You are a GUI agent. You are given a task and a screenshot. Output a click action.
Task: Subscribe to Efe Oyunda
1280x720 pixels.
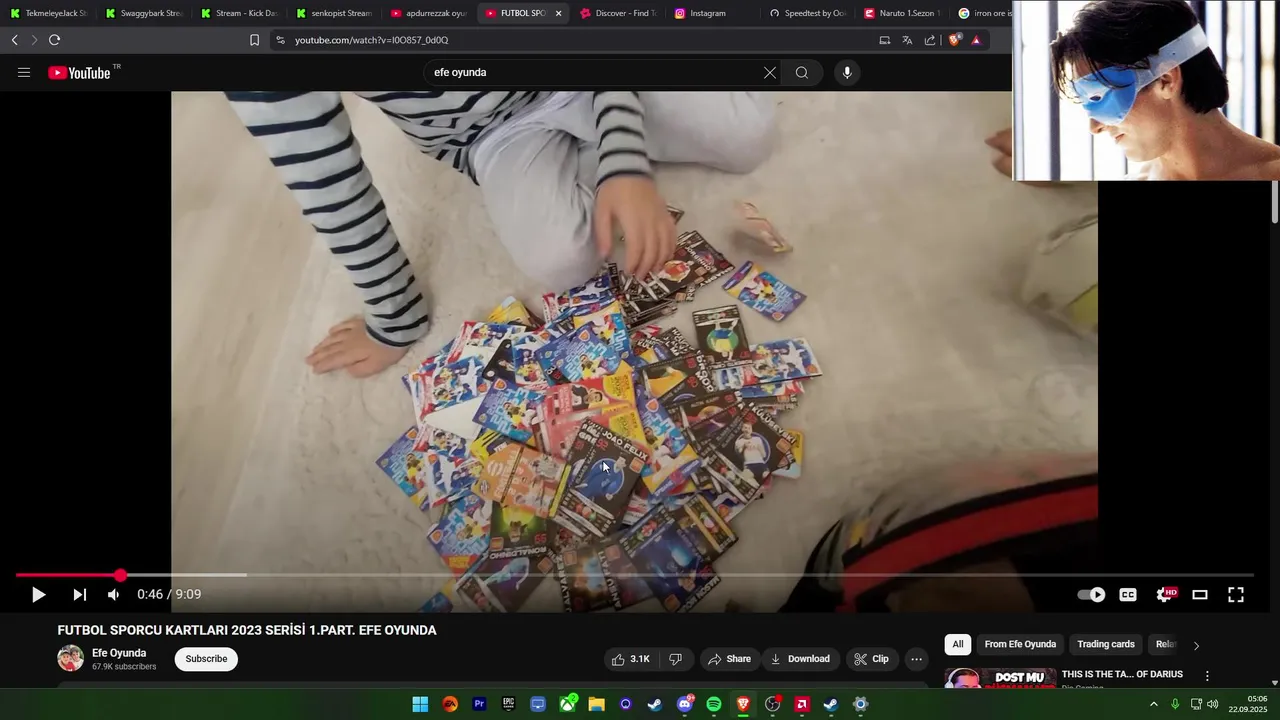coord(206,659)
